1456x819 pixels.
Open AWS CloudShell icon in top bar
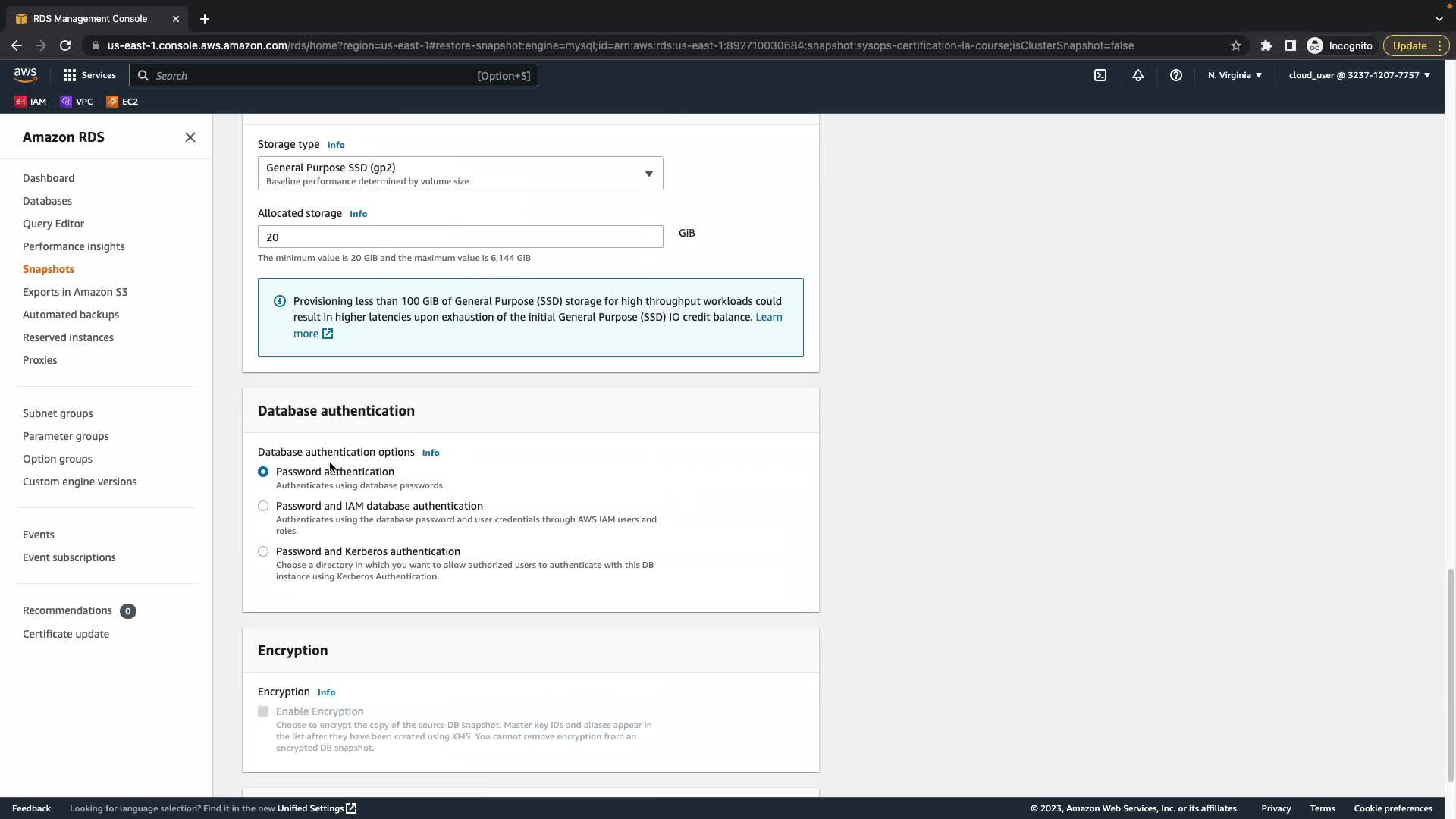click(x=1100, y=75)
